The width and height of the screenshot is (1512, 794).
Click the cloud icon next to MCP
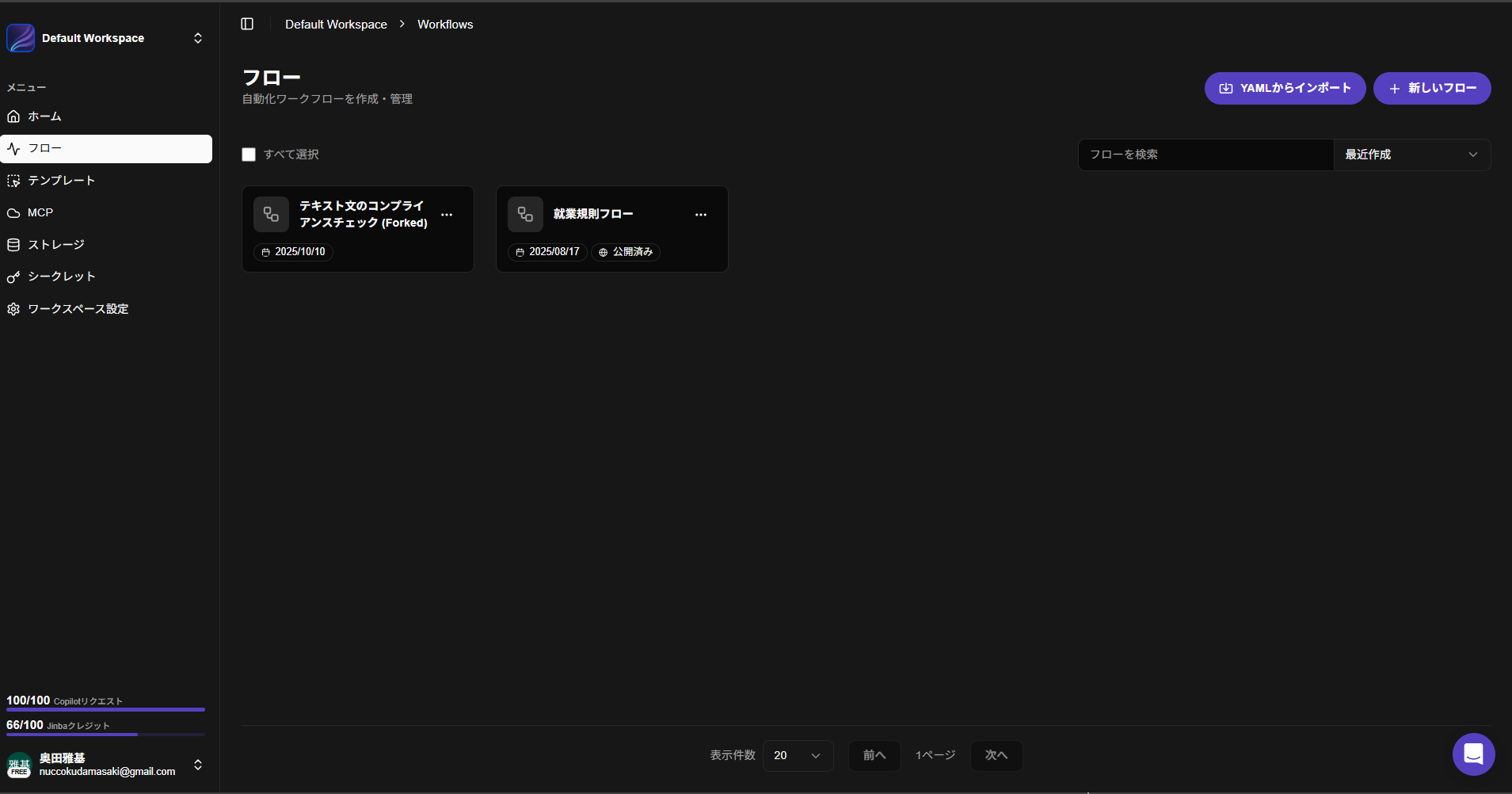point(13,213)
